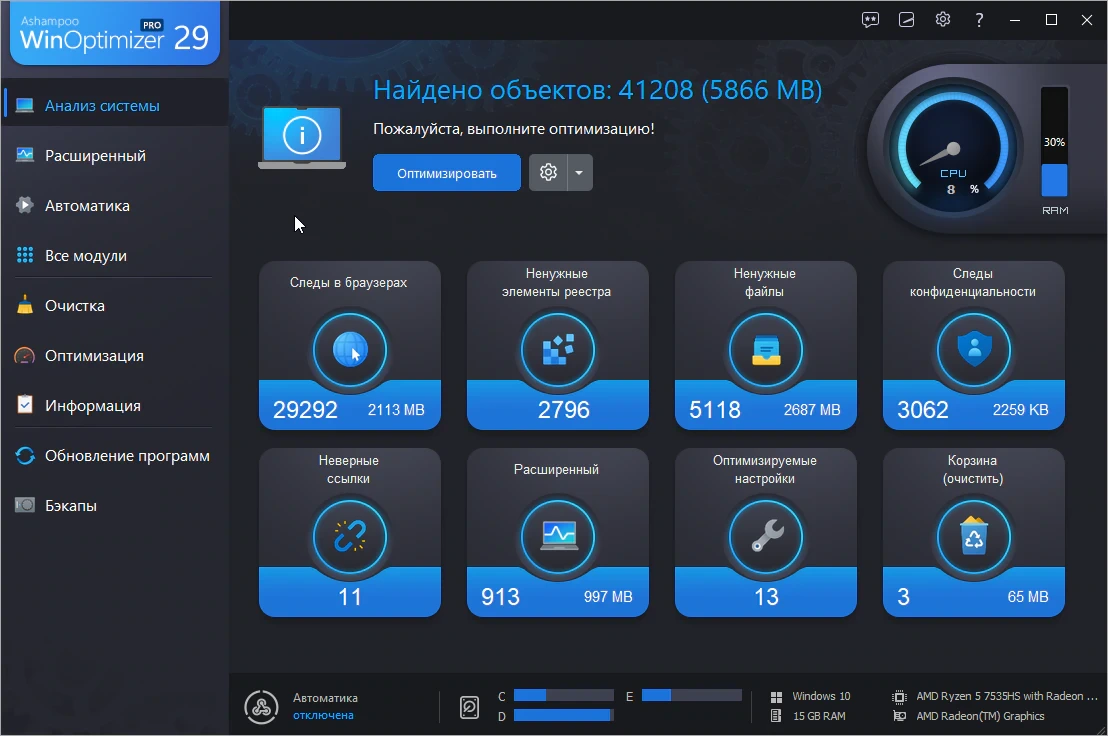Image resolution: width=1108 pixels, height=736 pixels.
Task: Click shield icon in Следы конфиденциальности
Action: [x=974, y=350]
